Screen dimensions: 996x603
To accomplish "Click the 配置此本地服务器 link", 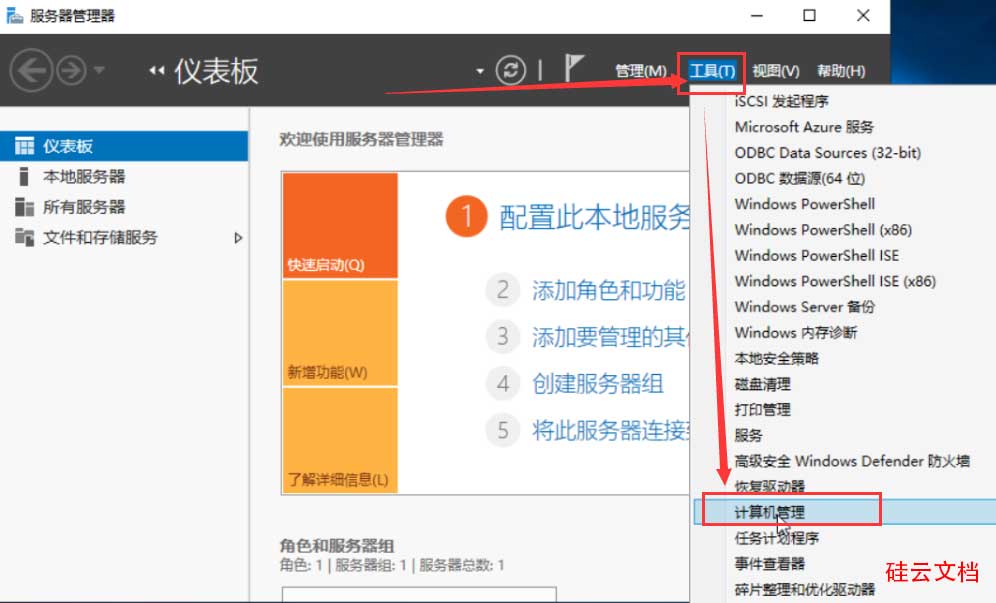I will [594, 217].
